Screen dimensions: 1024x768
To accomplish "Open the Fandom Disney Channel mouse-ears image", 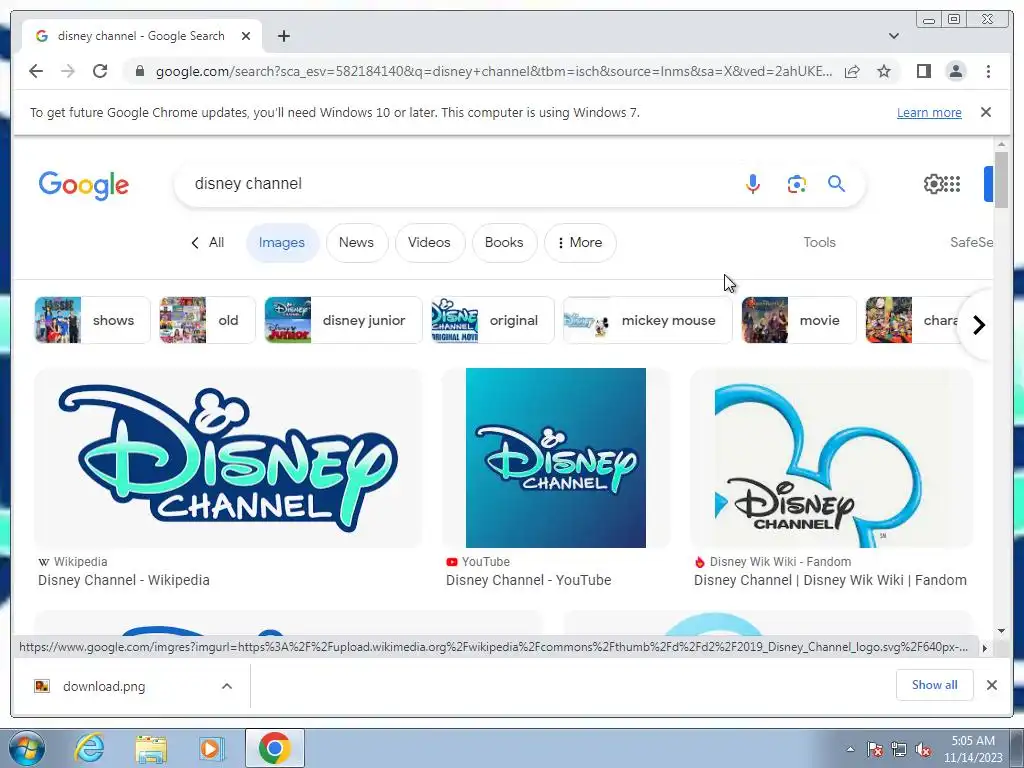I will [831, 458].
